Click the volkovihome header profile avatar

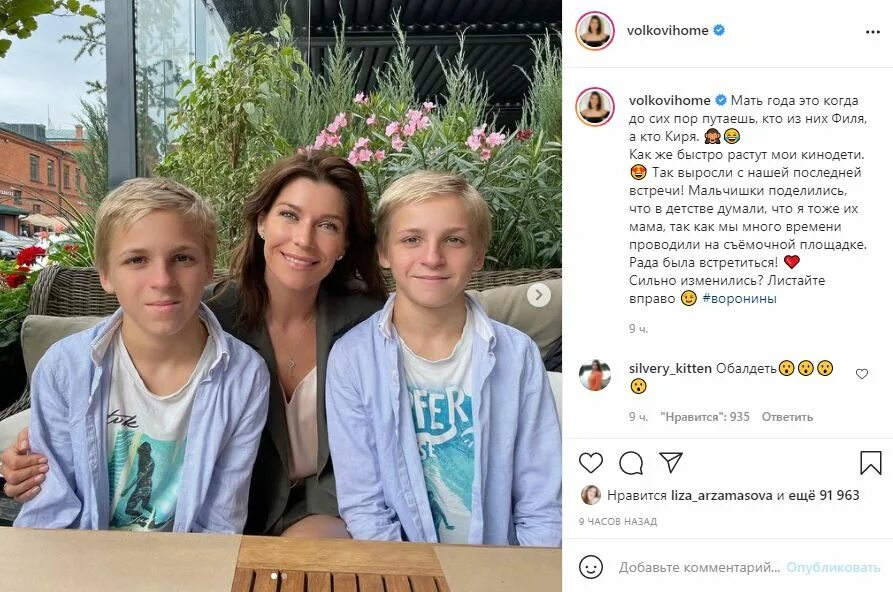point(595,30)
